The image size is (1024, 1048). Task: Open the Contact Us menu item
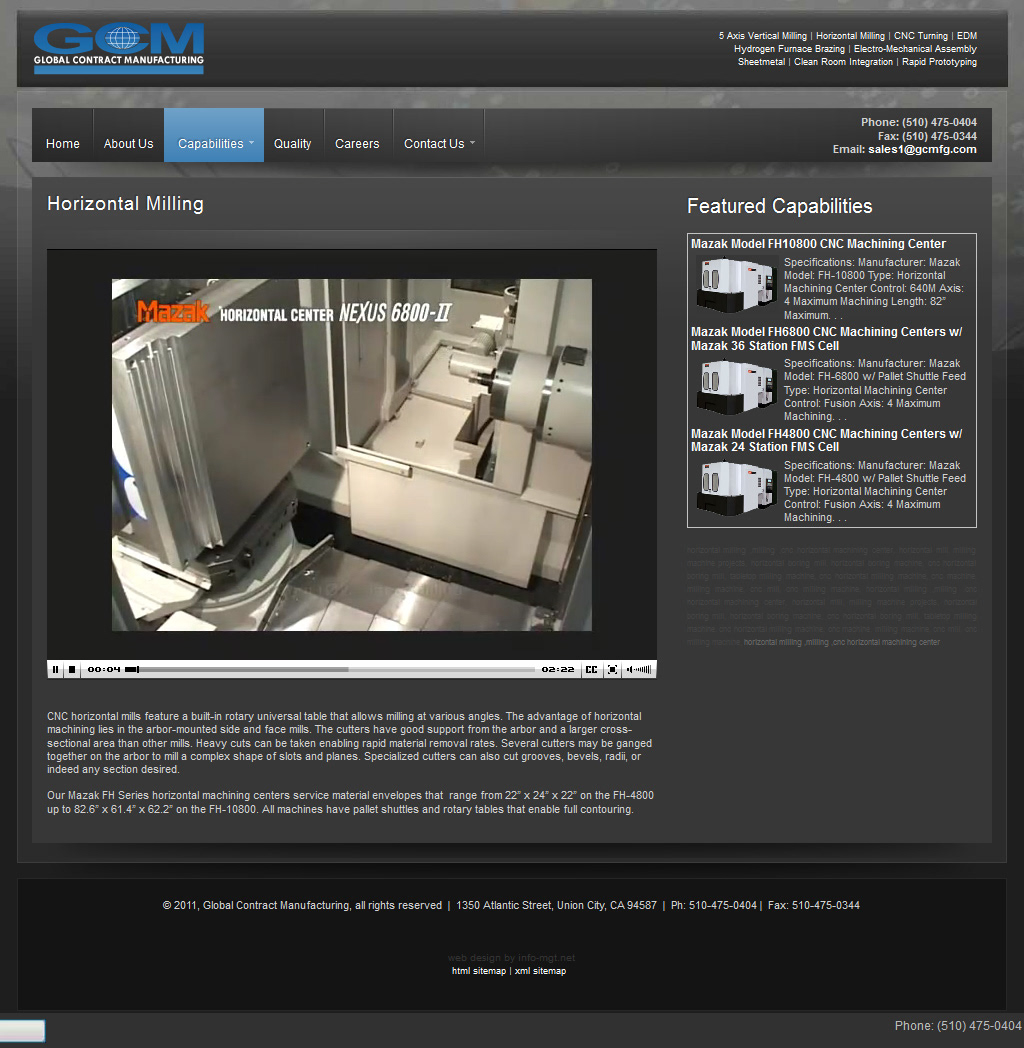(434, 144)
